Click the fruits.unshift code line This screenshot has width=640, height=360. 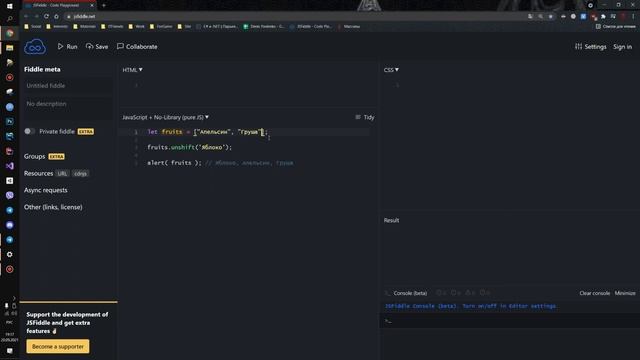click(x=189, y=147)
